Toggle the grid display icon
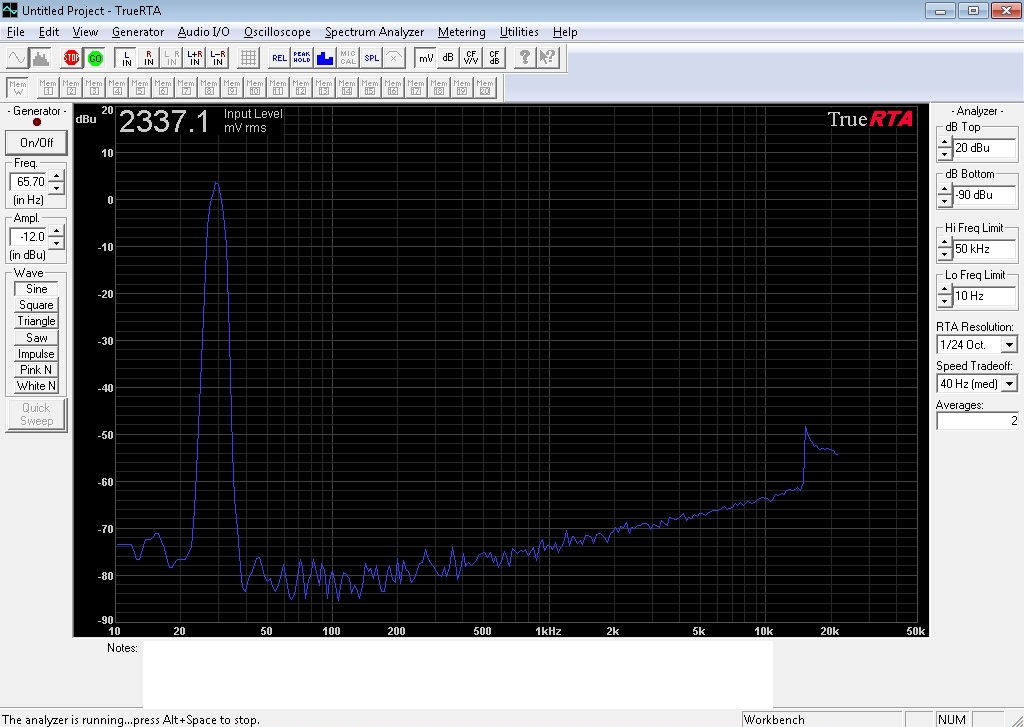This screenshot has height=727, width=1024. pos(248,58)
